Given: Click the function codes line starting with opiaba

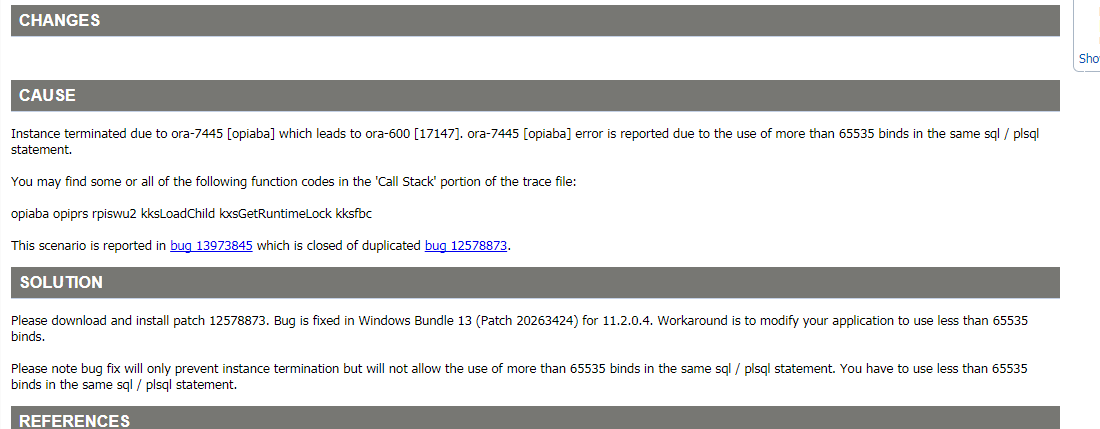Looking at the screenshot, I should pos(192,214).
